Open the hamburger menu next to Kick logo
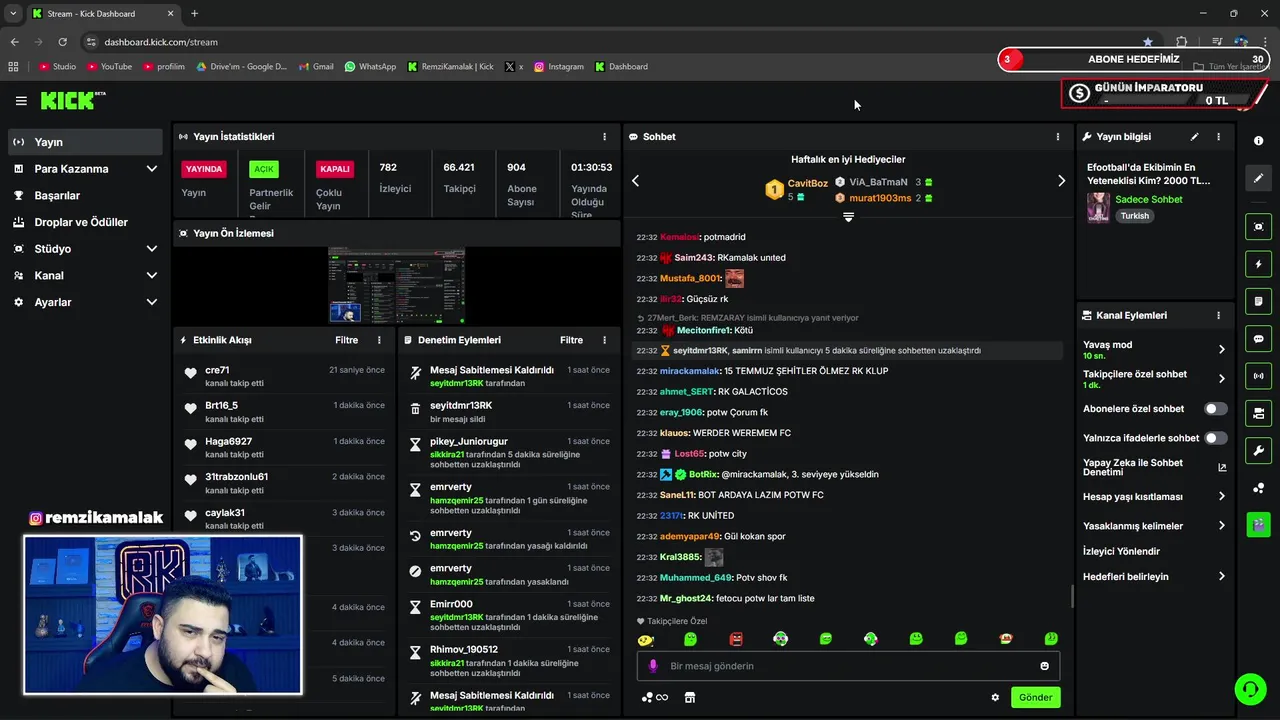This screenshot has width=1280, height=720. click(x=21, y=101)
